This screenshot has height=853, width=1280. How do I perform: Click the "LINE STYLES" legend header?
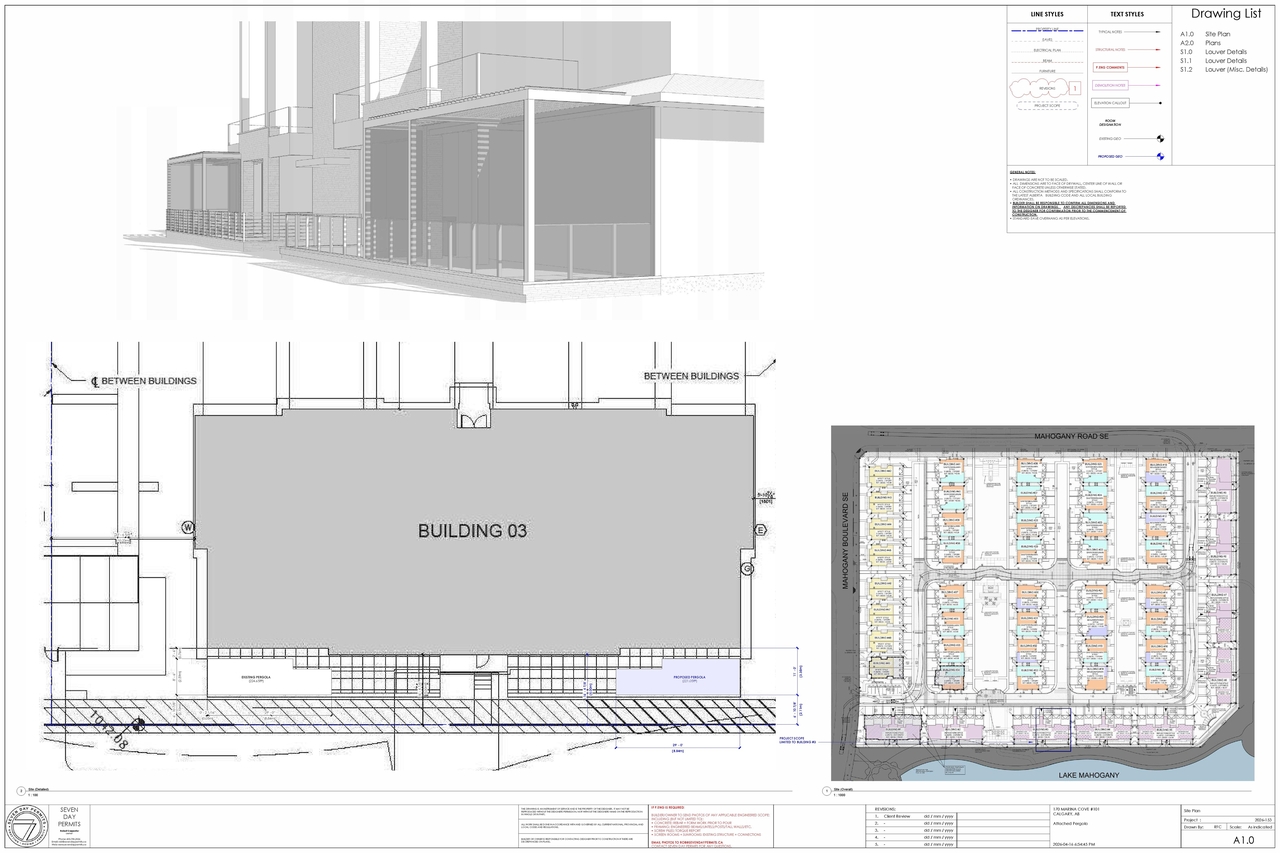[1047, 15]
